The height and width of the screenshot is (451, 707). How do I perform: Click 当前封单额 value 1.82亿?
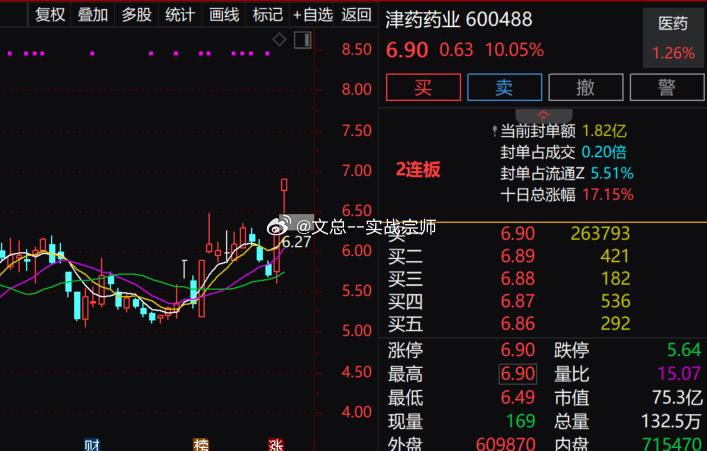(604, 131)
